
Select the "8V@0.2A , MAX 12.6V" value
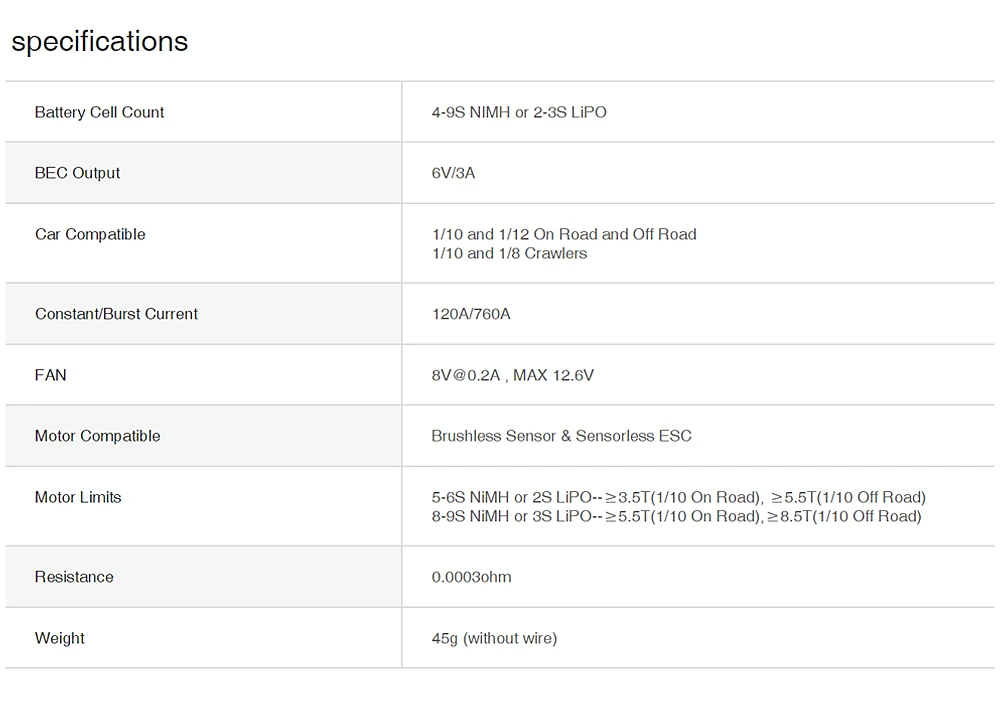[x=513, y=375]
